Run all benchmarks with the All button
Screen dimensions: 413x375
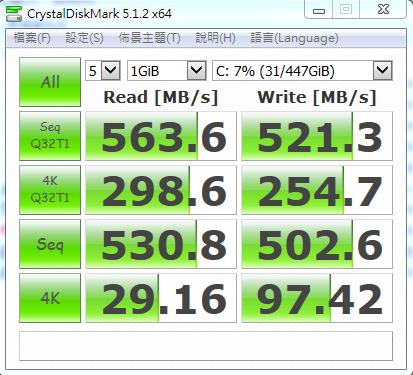50,82
